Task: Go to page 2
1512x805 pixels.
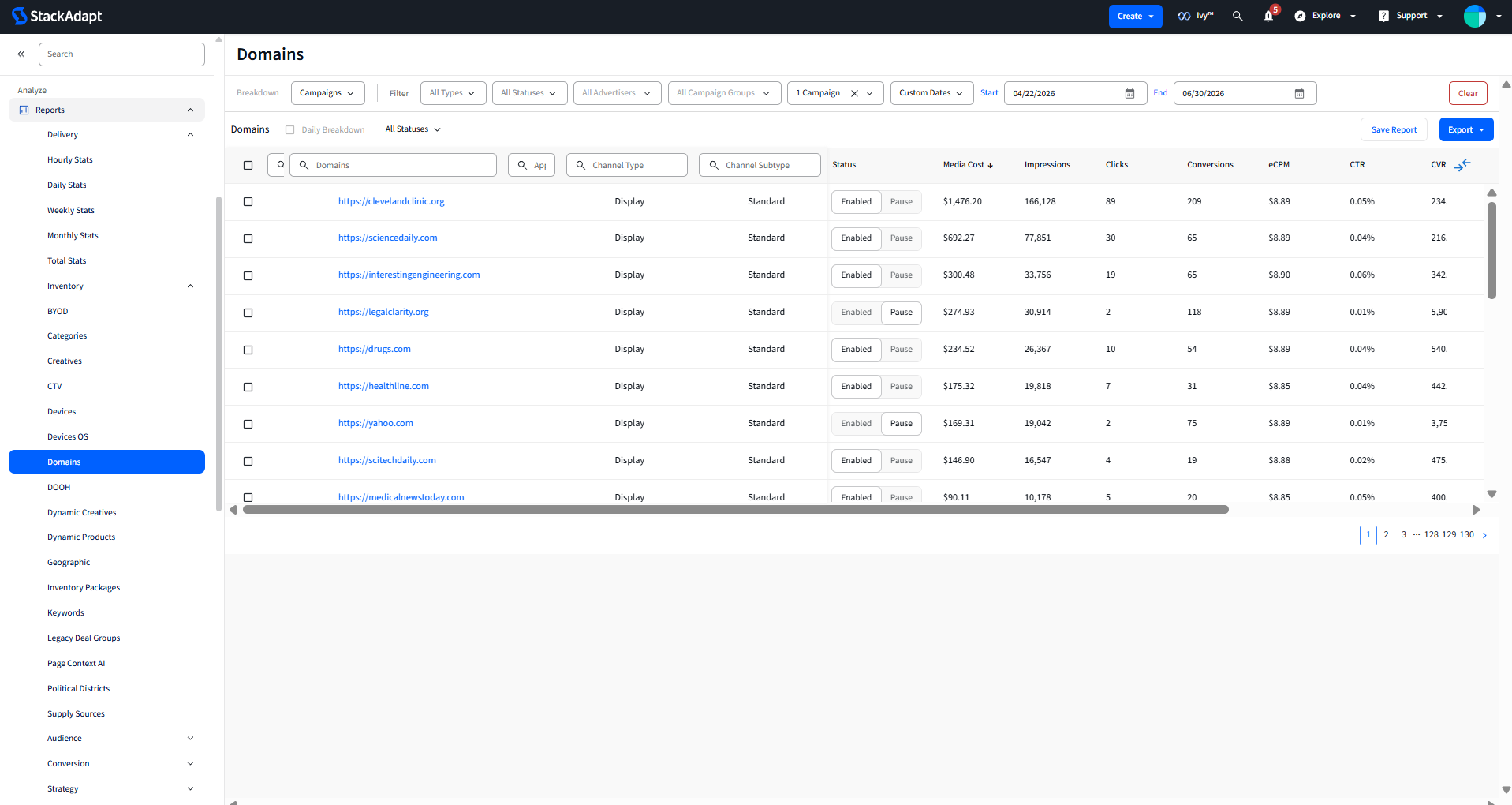Action: pos(1386,535)
